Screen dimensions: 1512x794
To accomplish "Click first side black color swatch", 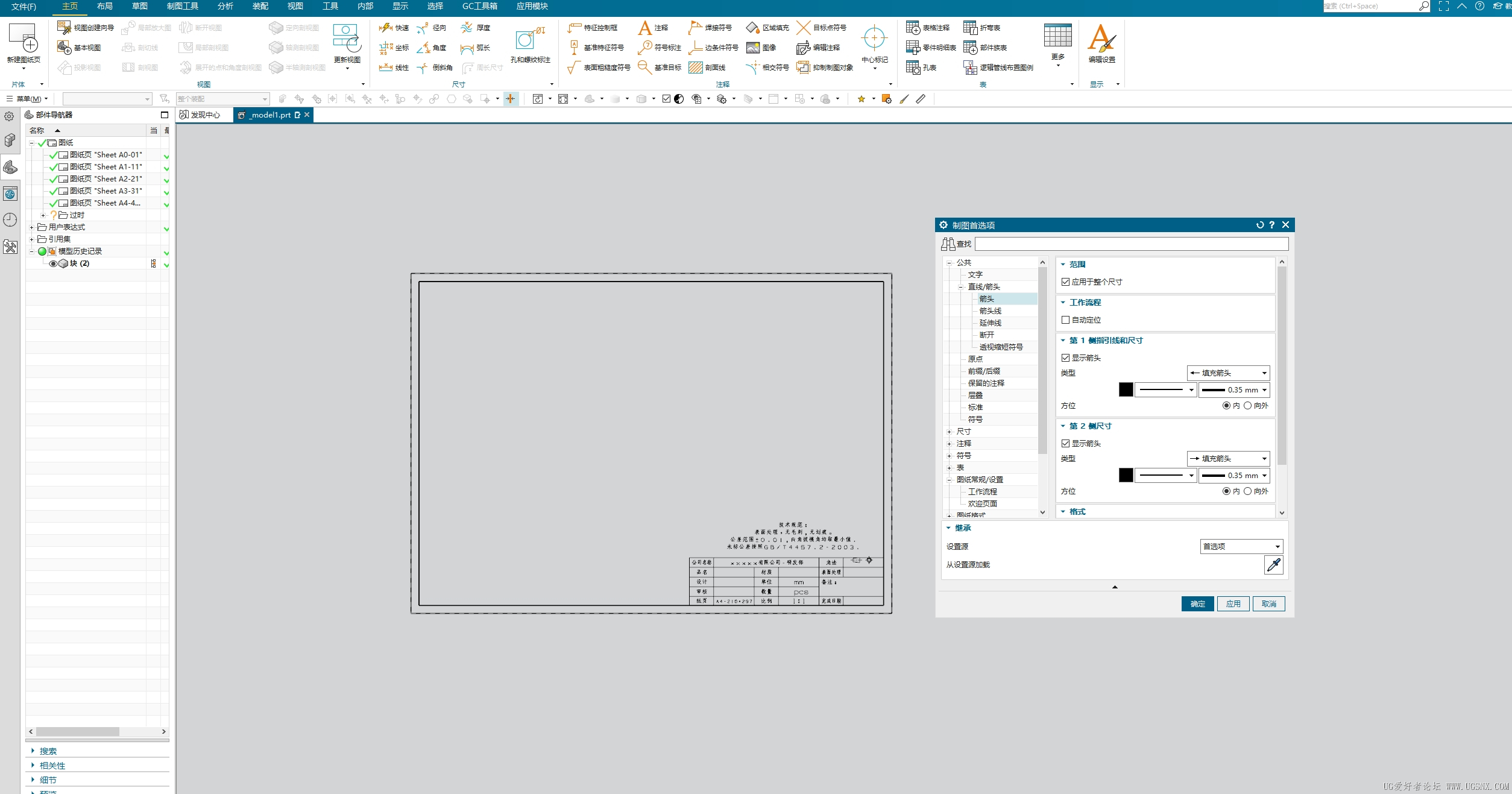I will click(x=1126, y=390).
